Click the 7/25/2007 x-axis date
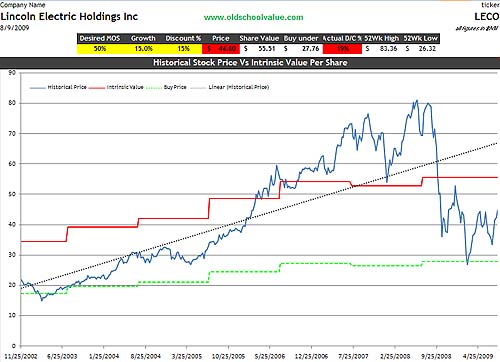500x362 pixels. pyautogui.click(x=353, y=356)
